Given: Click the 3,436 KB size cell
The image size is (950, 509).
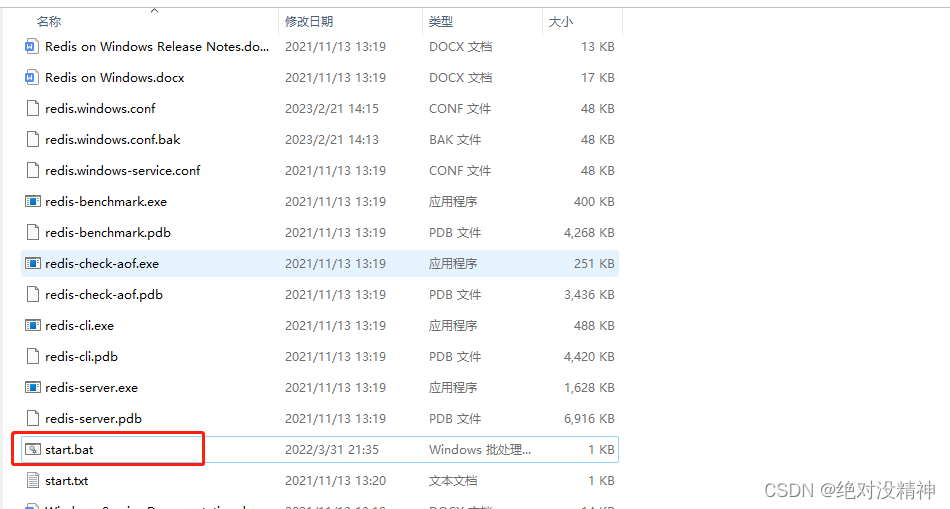Looking at the screenshot, I should click(x=589, y=294).
